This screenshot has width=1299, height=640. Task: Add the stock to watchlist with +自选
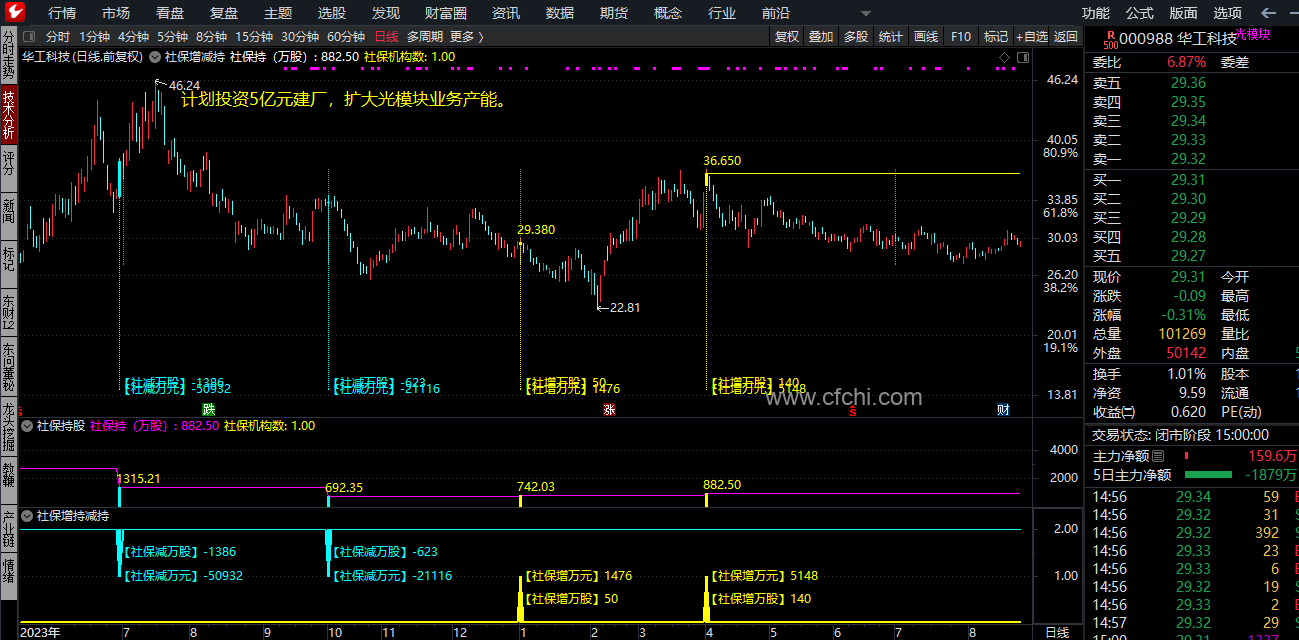1032,36
